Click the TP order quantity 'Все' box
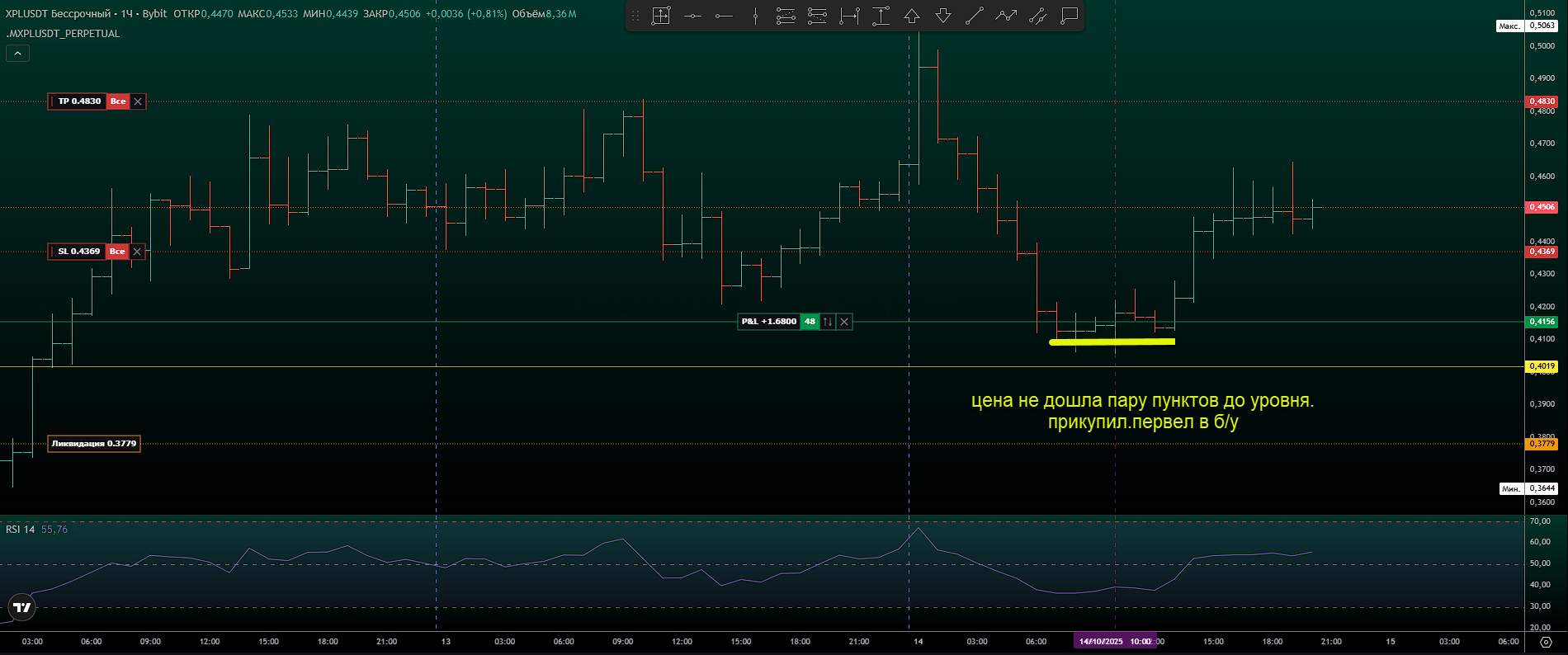 pyautogui.click(x=118, y=101)
